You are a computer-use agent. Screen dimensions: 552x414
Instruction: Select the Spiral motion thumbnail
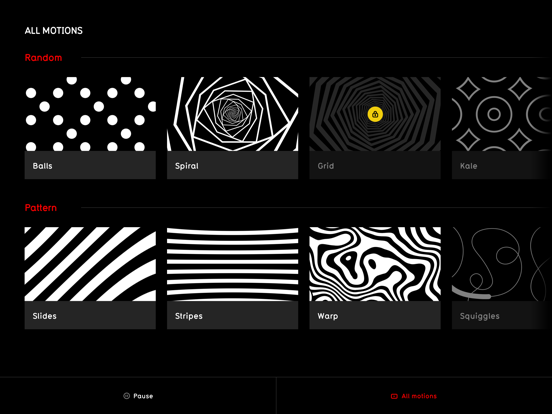pos(232,114)
